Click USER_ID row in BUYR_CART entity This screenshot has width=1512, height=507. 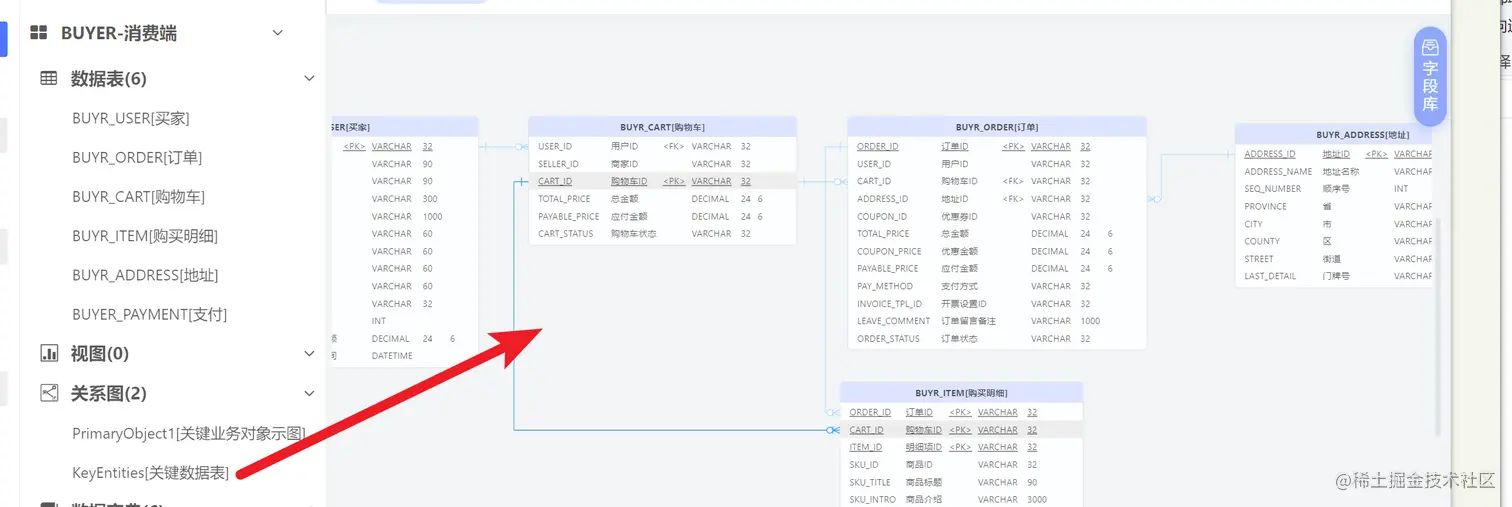point(662,146)
